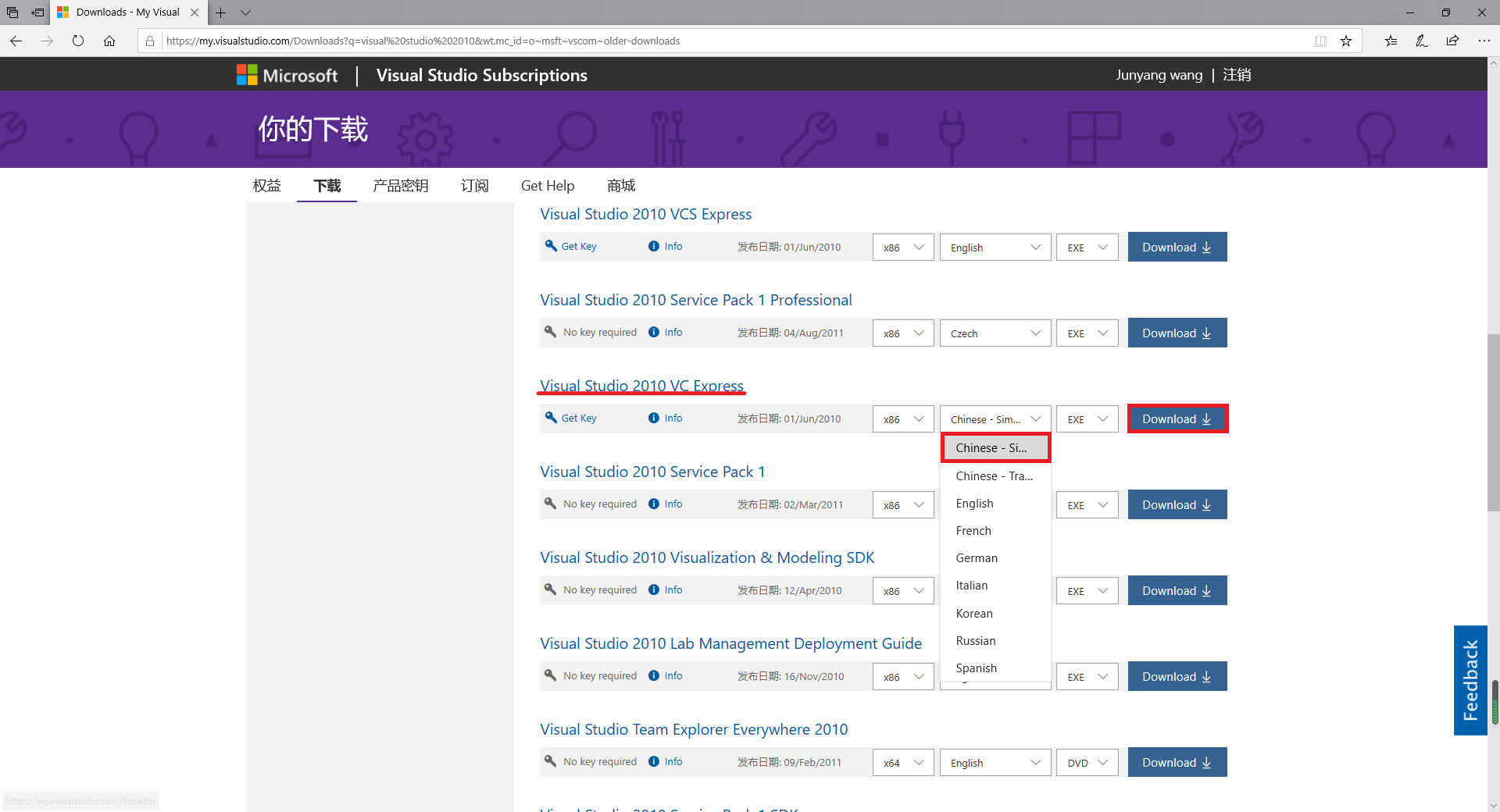Open the browser home page

click(x=109, y=41)
